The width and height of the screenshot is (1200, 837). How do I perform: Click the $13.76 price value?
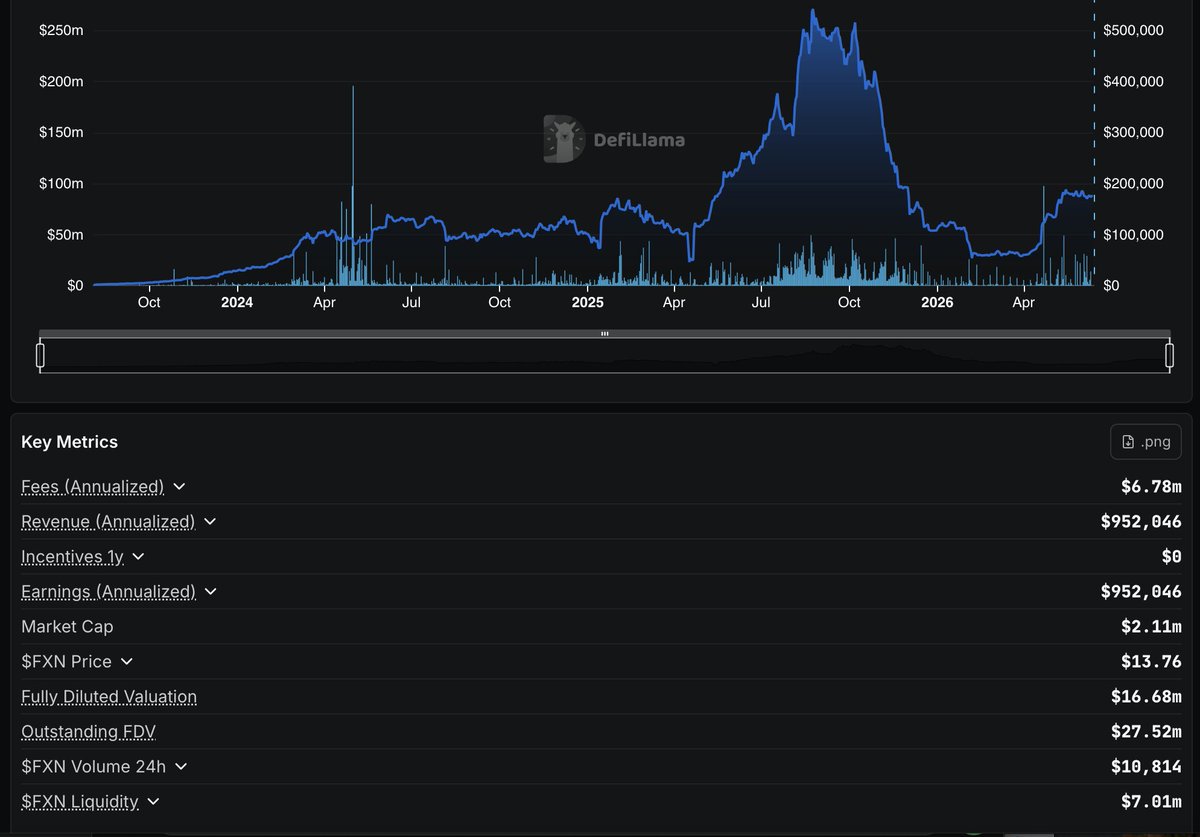[1151, 662]
